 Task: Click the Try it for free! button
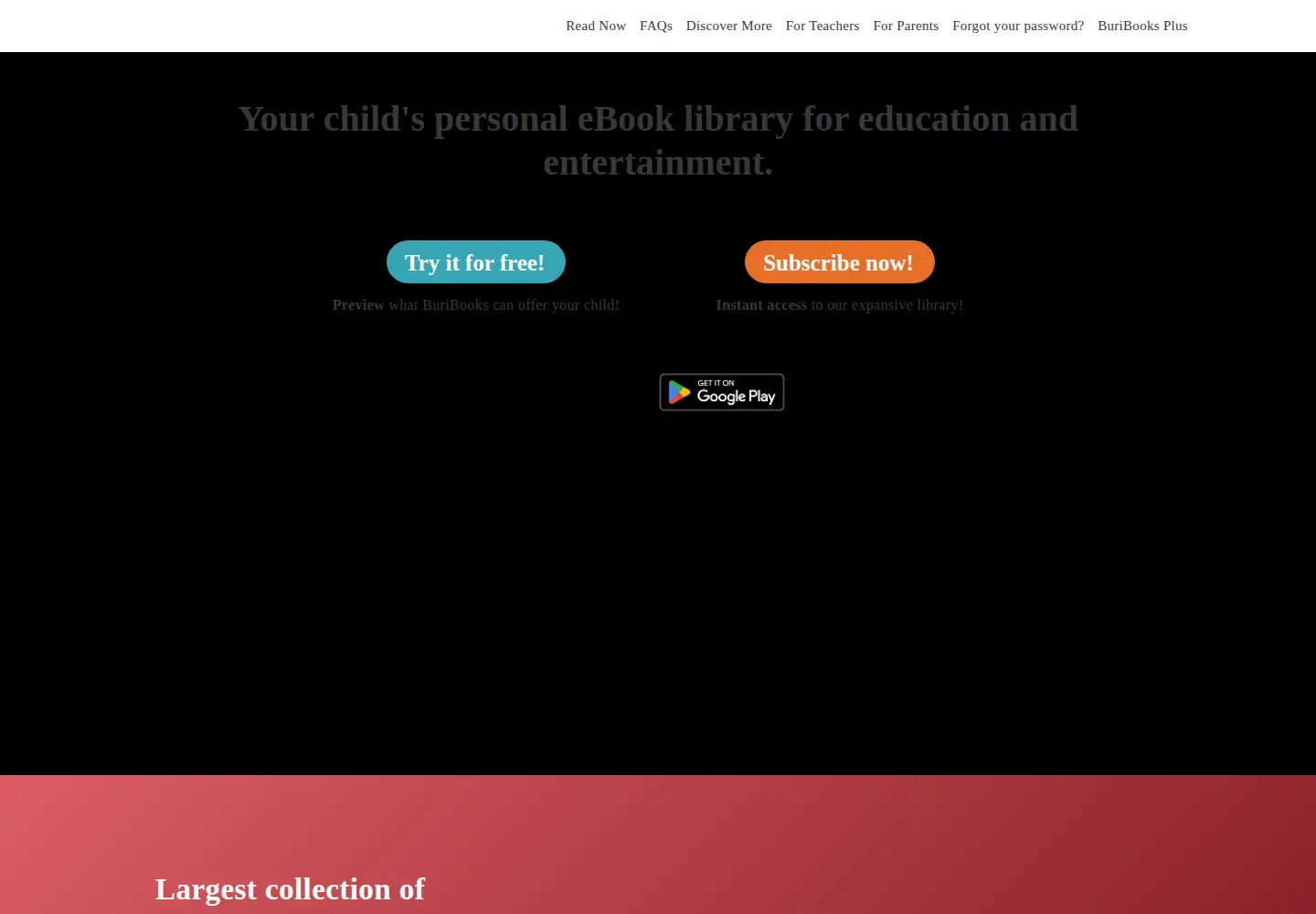click(x=476, y=262)
